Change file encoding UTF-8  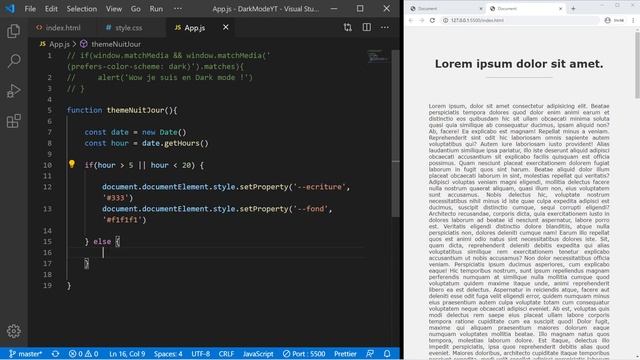pos(200,353)
